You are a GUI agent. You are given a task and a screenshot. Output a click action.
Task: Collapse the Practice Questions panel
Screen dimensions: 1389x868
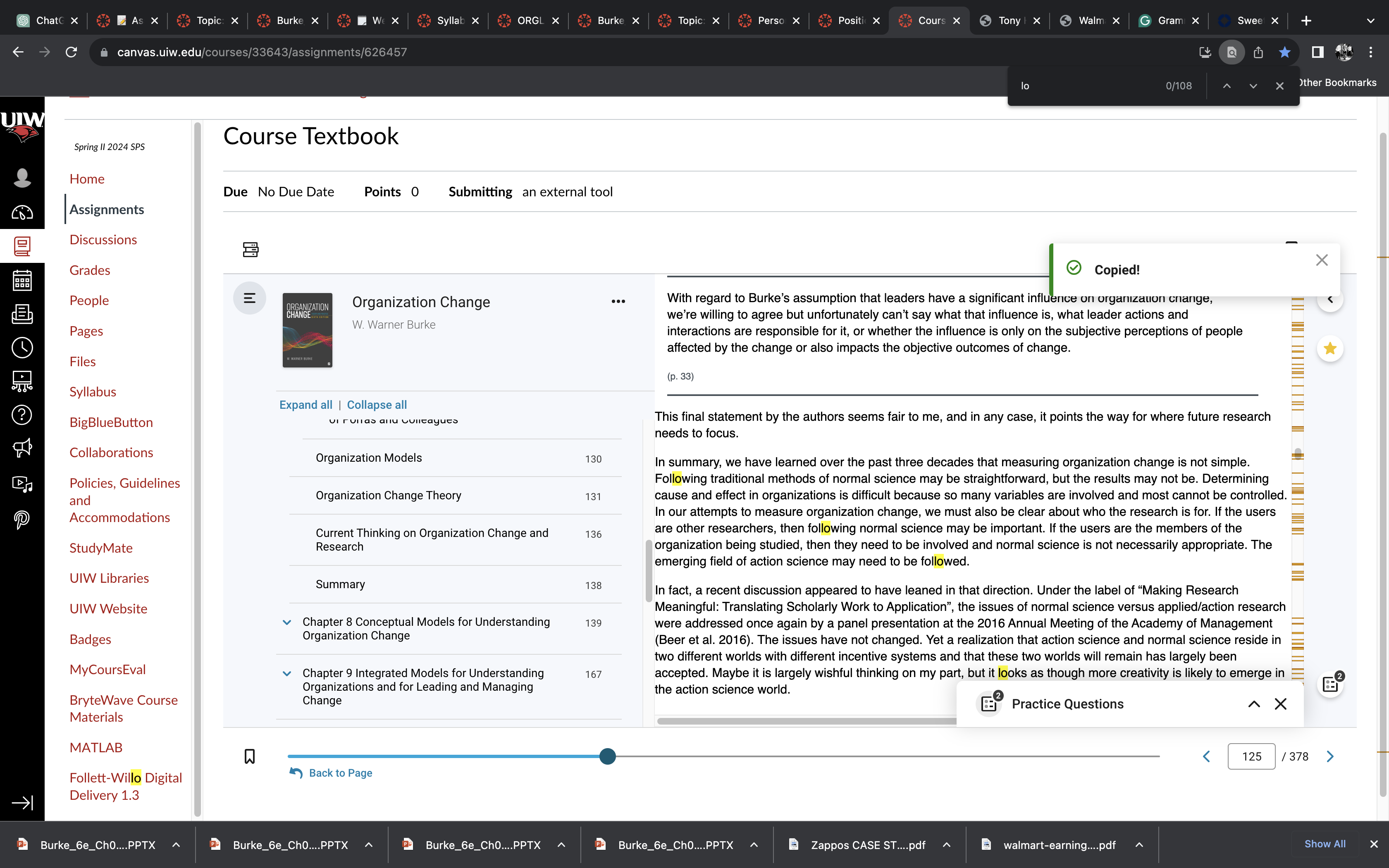[x=1254, y=704]
